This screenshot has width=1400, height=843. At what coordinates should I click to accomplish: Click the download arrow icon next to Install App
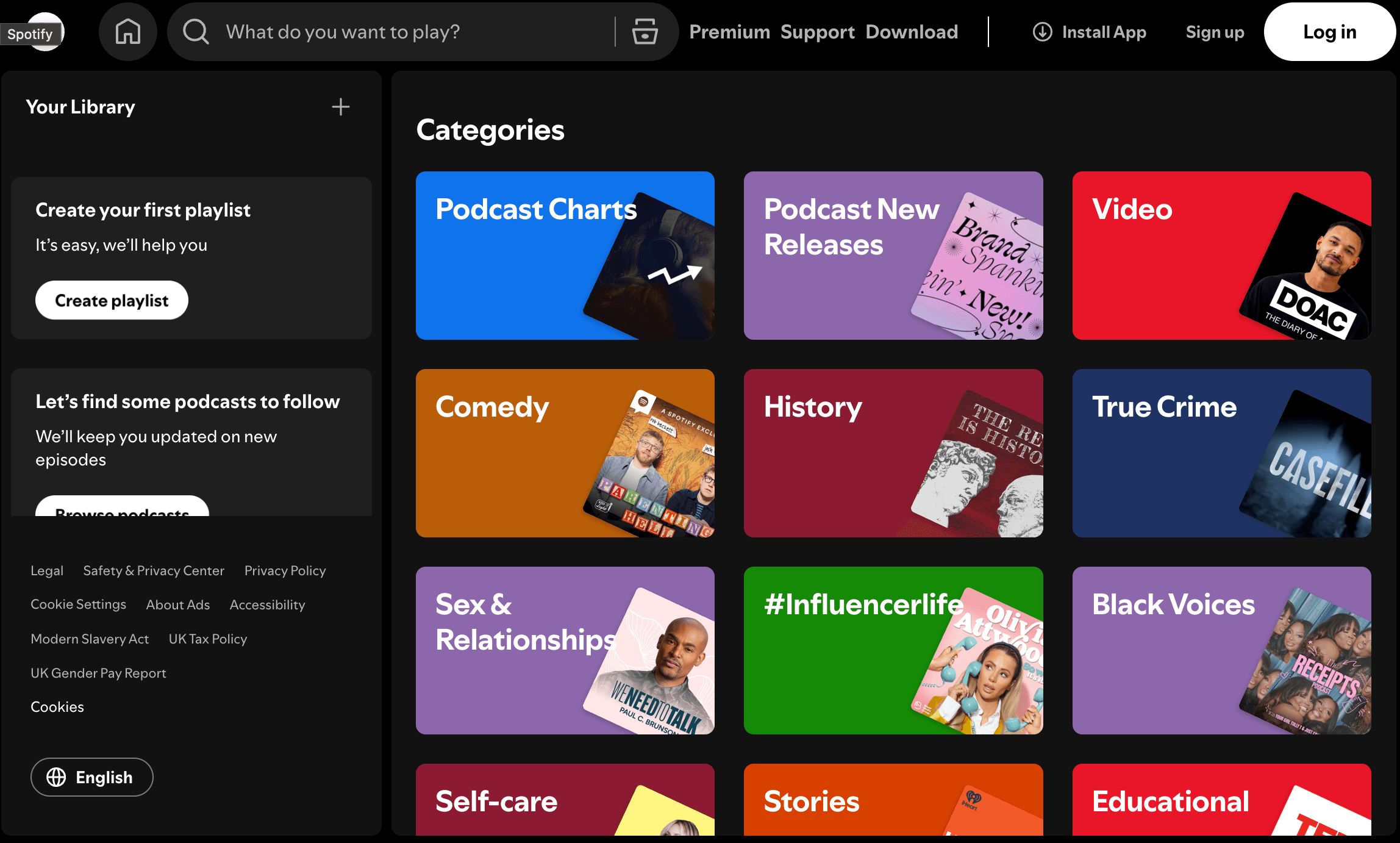(x=1043, y=32)
